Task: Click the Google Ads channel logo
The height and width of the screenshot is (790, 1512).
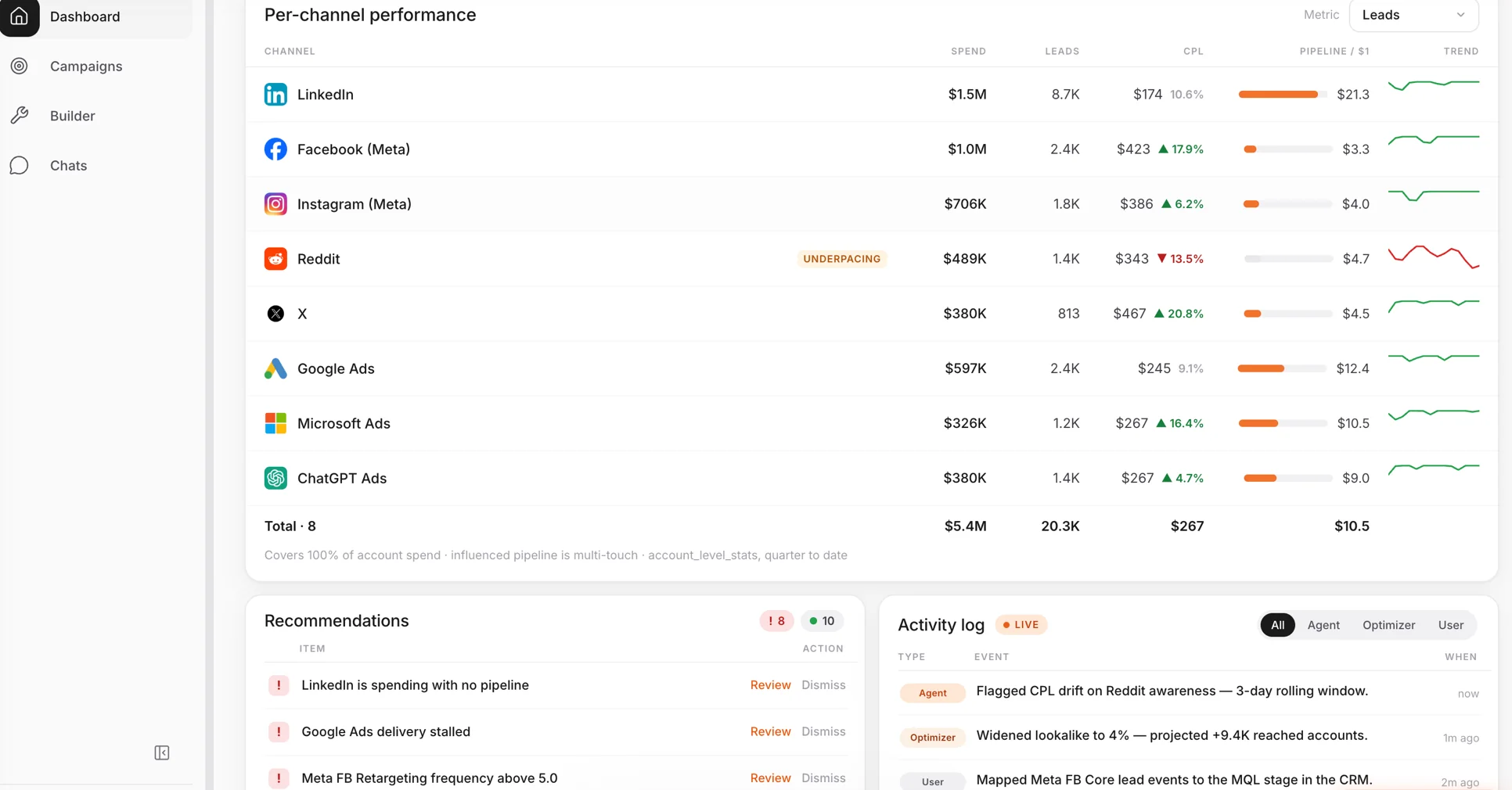Action: pos(275,368)
